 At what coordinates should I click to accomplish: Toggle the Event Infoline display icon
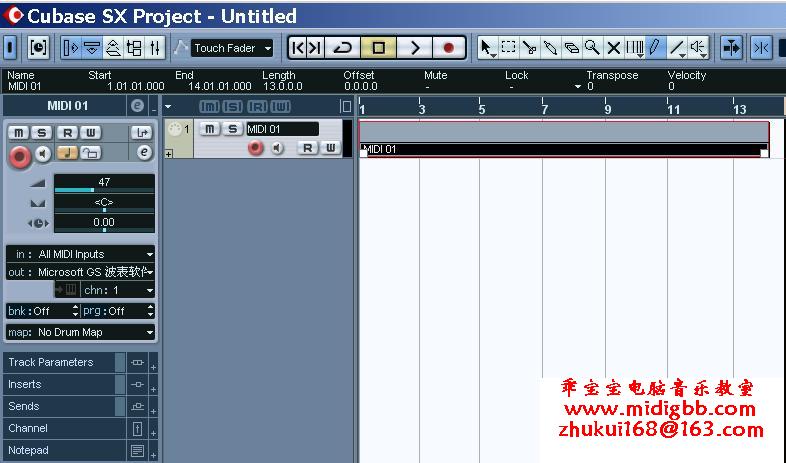tap(92, 48)
